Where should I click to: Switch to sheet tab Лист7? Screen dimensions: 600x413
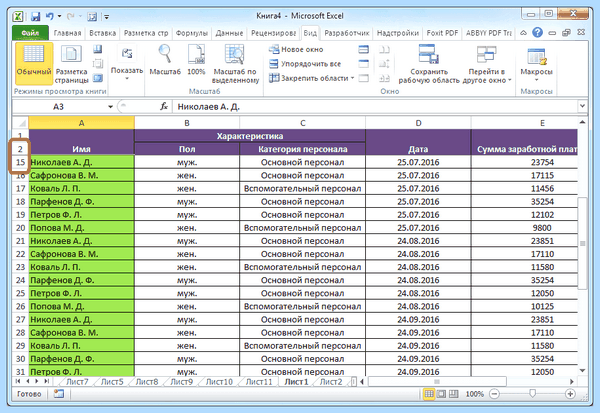click(77, 382)
